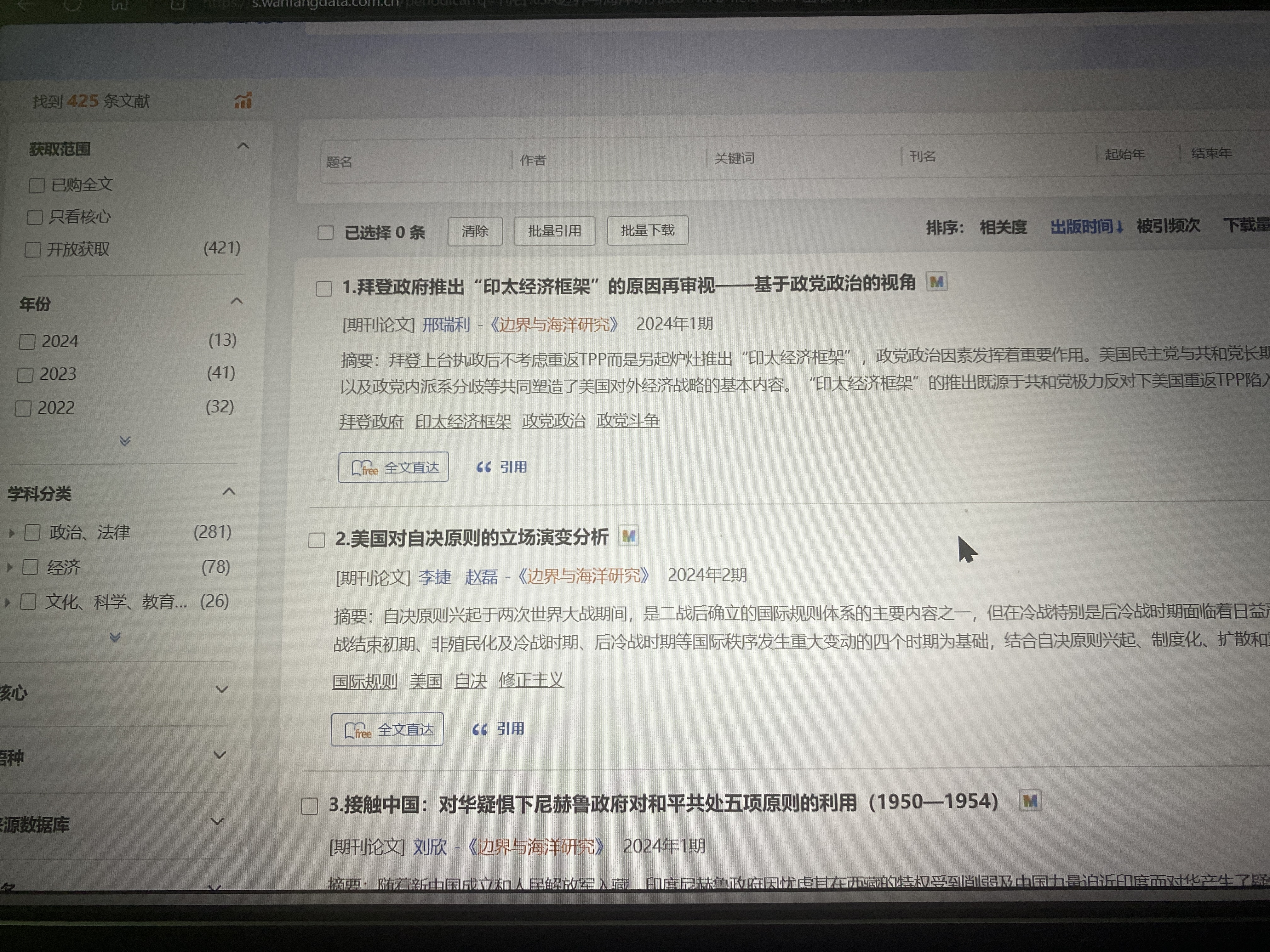Click the results analysis chart icon
1270x952 pixels.
[243, 101]
